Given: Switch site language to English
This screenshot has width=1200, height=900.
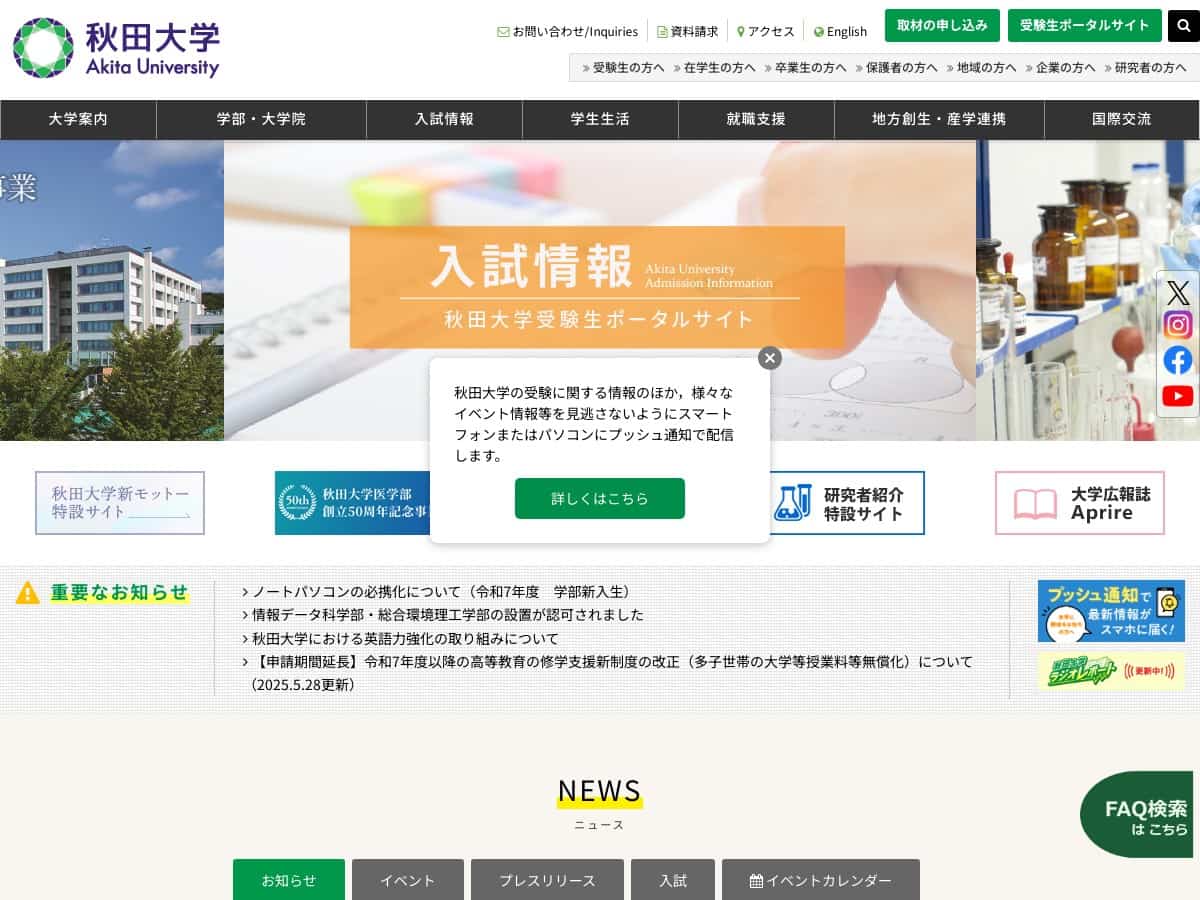Looking at the screenshot, I should (x=841, y=31).
